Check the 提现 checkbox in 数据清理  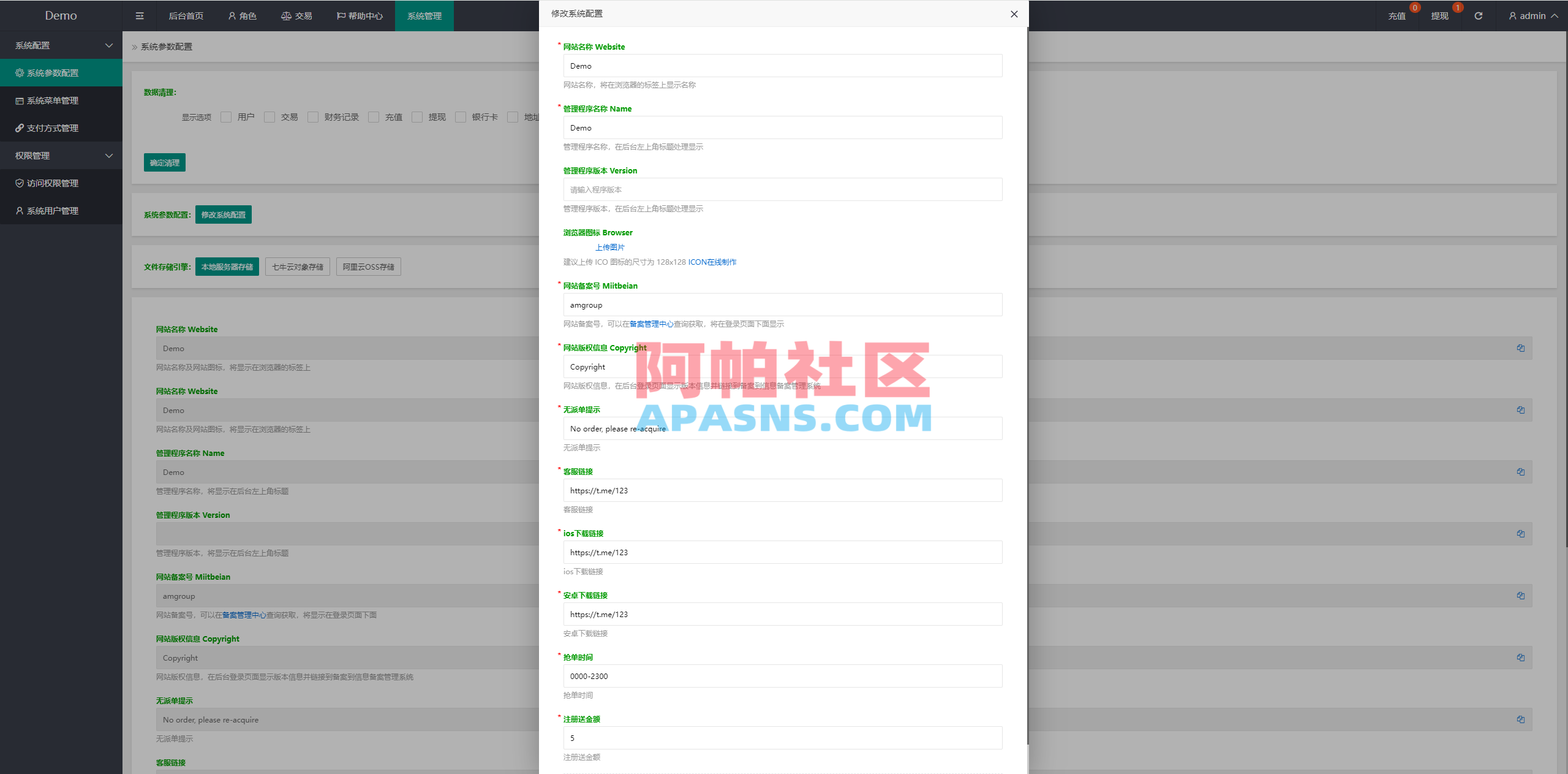tap(417, 116)
